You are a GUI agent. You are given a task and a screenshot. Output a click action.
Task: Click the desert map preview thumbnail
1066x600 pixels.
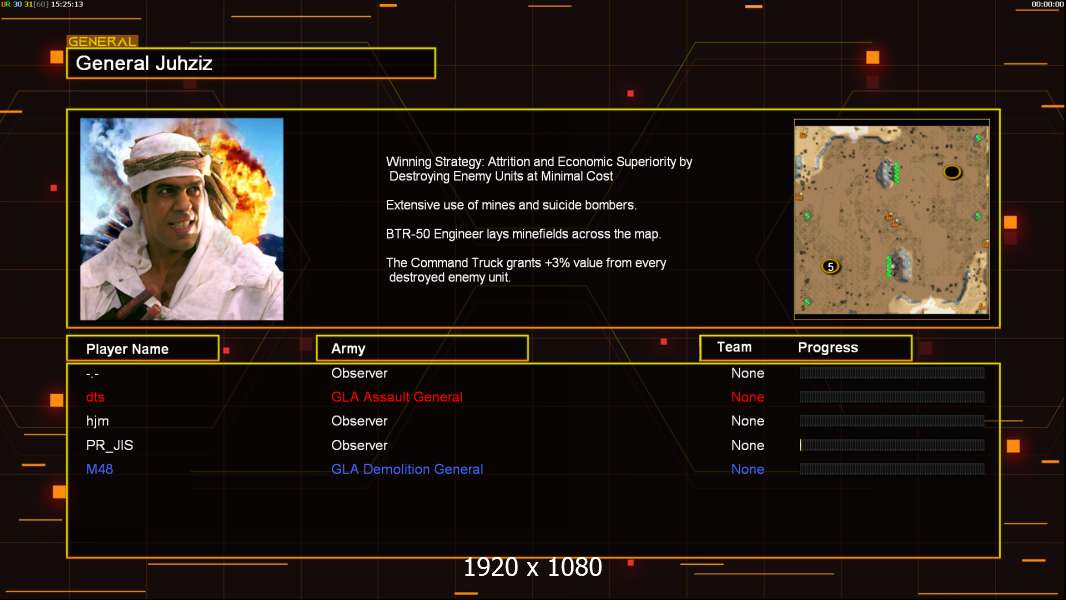pyautogui.click(x=891, y=219)
